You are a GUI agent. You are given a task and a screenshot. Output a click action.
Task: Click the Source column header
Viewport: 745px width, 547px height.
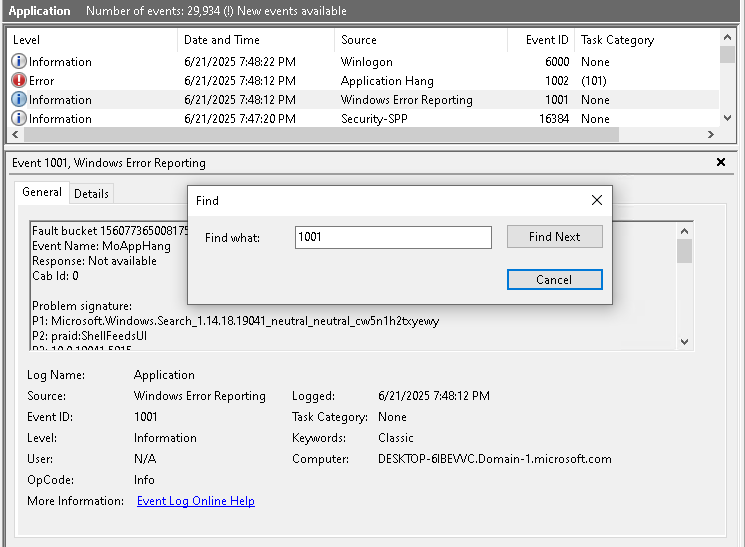tap(421, 40)
